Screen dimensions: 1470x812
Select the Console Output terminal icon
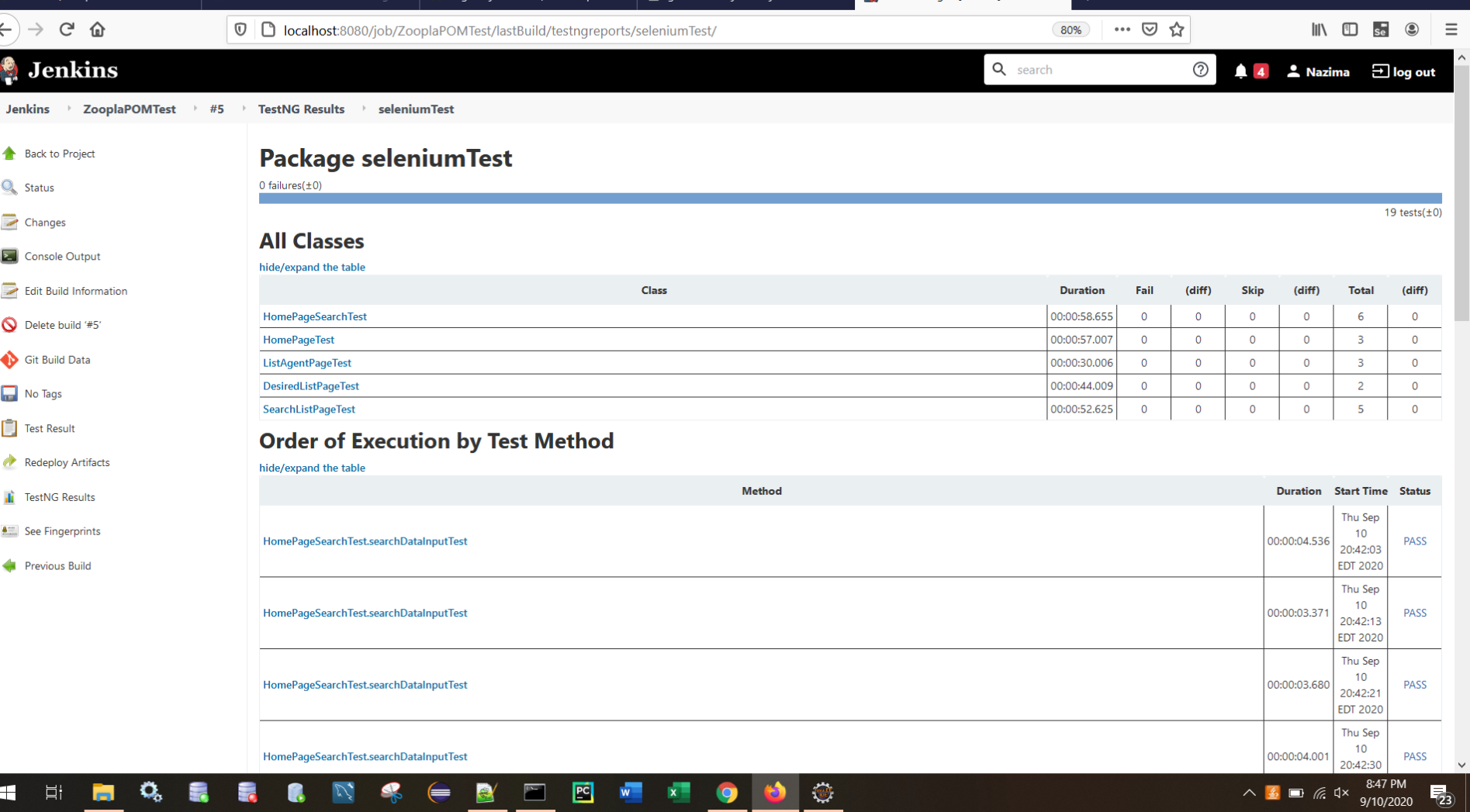pos(10,256)
